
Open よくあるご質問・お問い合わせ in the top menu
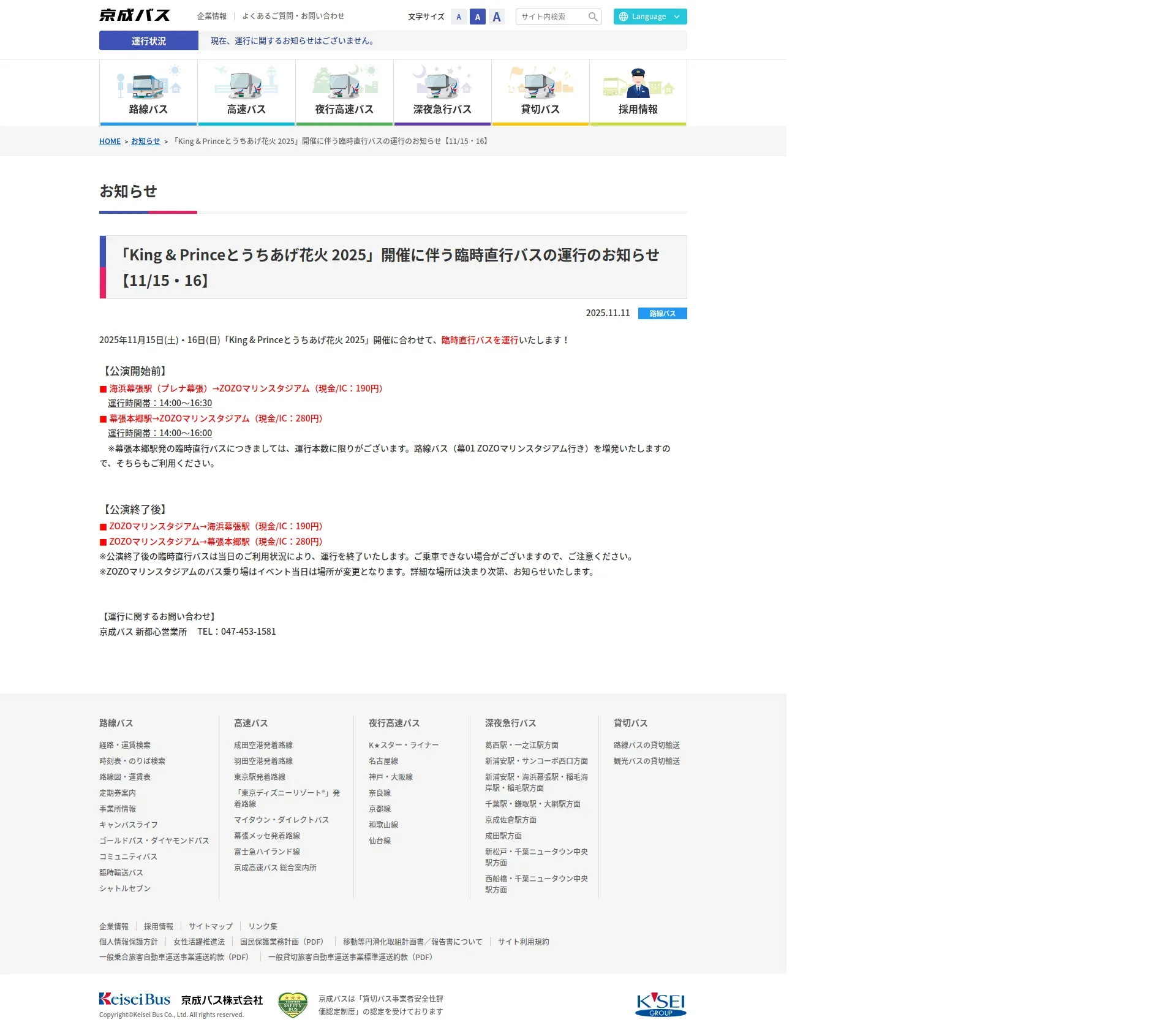293,17
